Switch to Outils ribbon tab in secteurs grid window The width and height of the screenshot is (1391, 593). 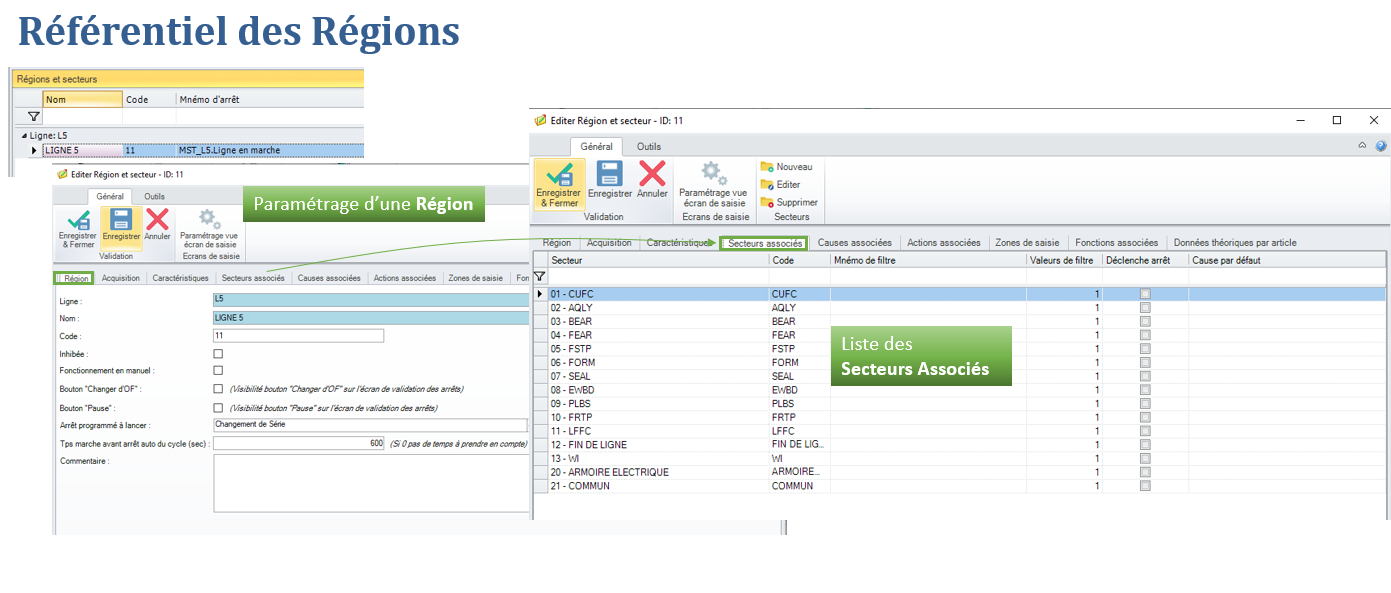point(649,147)
